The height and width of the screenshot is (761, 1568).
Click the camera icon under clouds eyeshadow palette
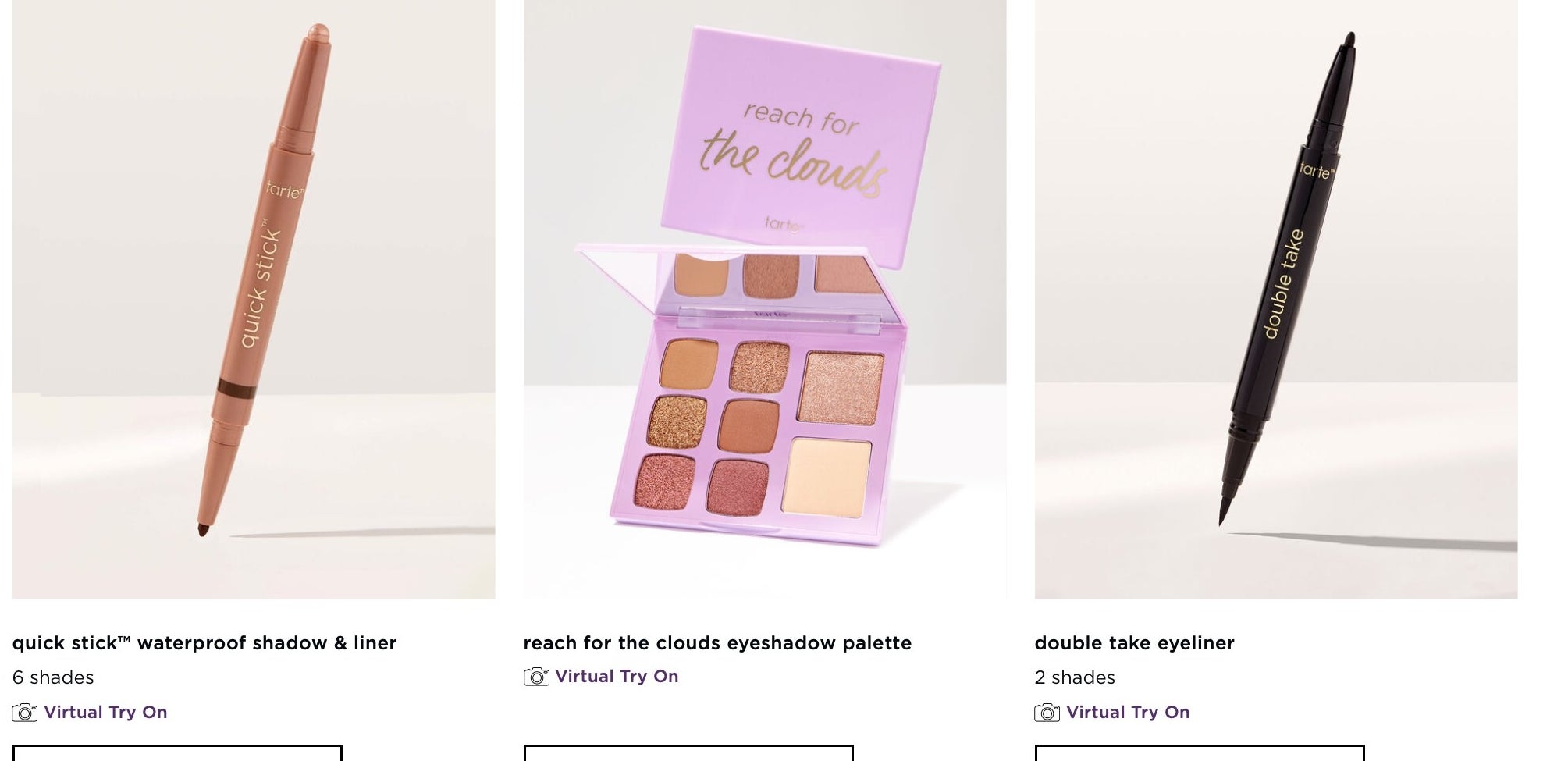click(536, 677)
